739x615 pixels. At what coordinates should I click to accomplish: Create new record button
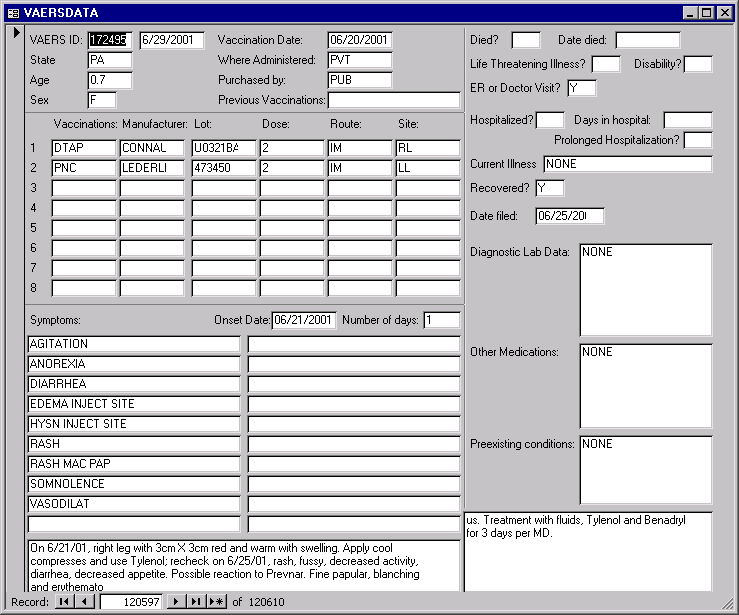pos(216,602)
